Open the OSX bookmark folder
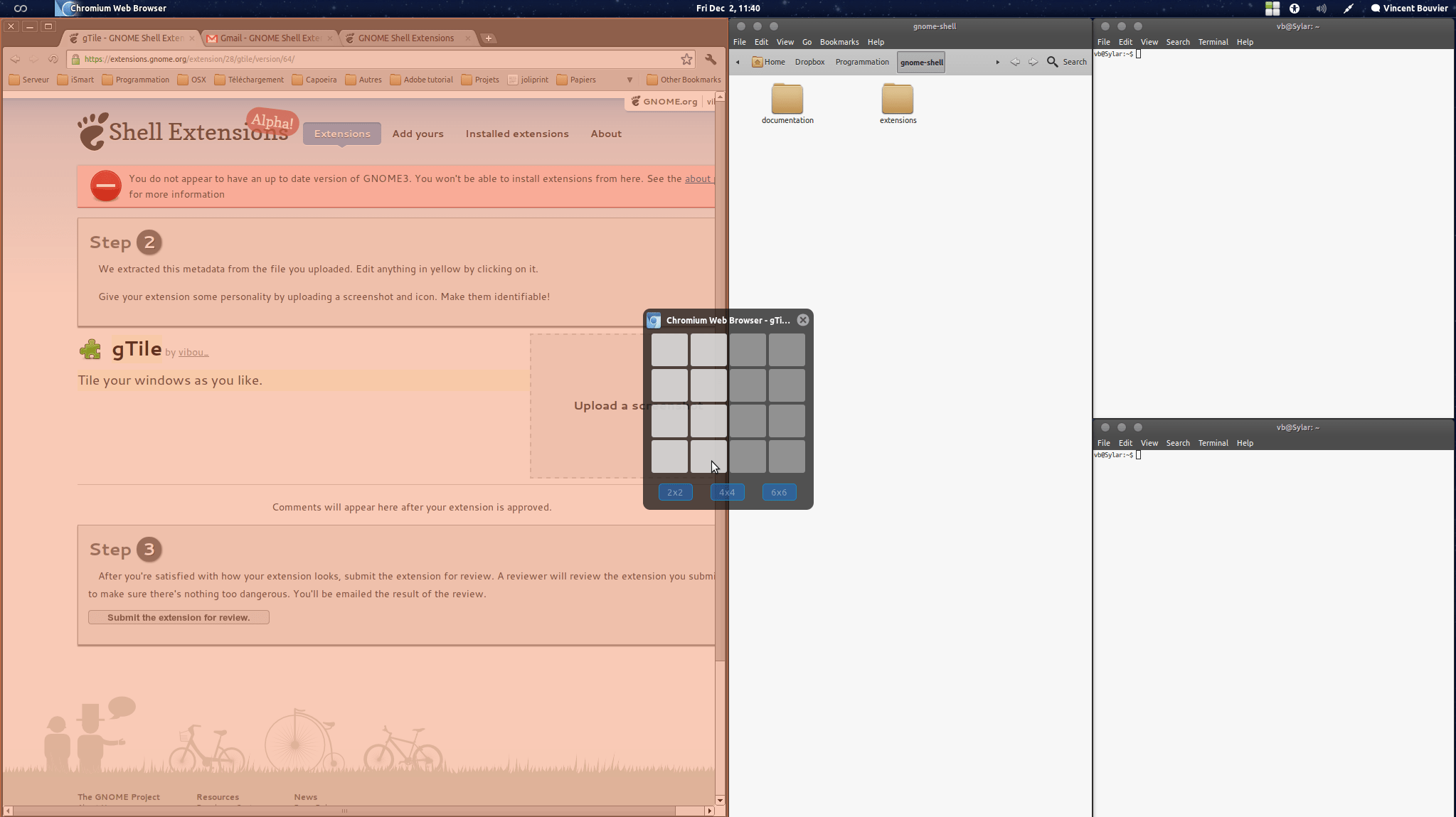1456x817 pixels. (x=192, y=80)
